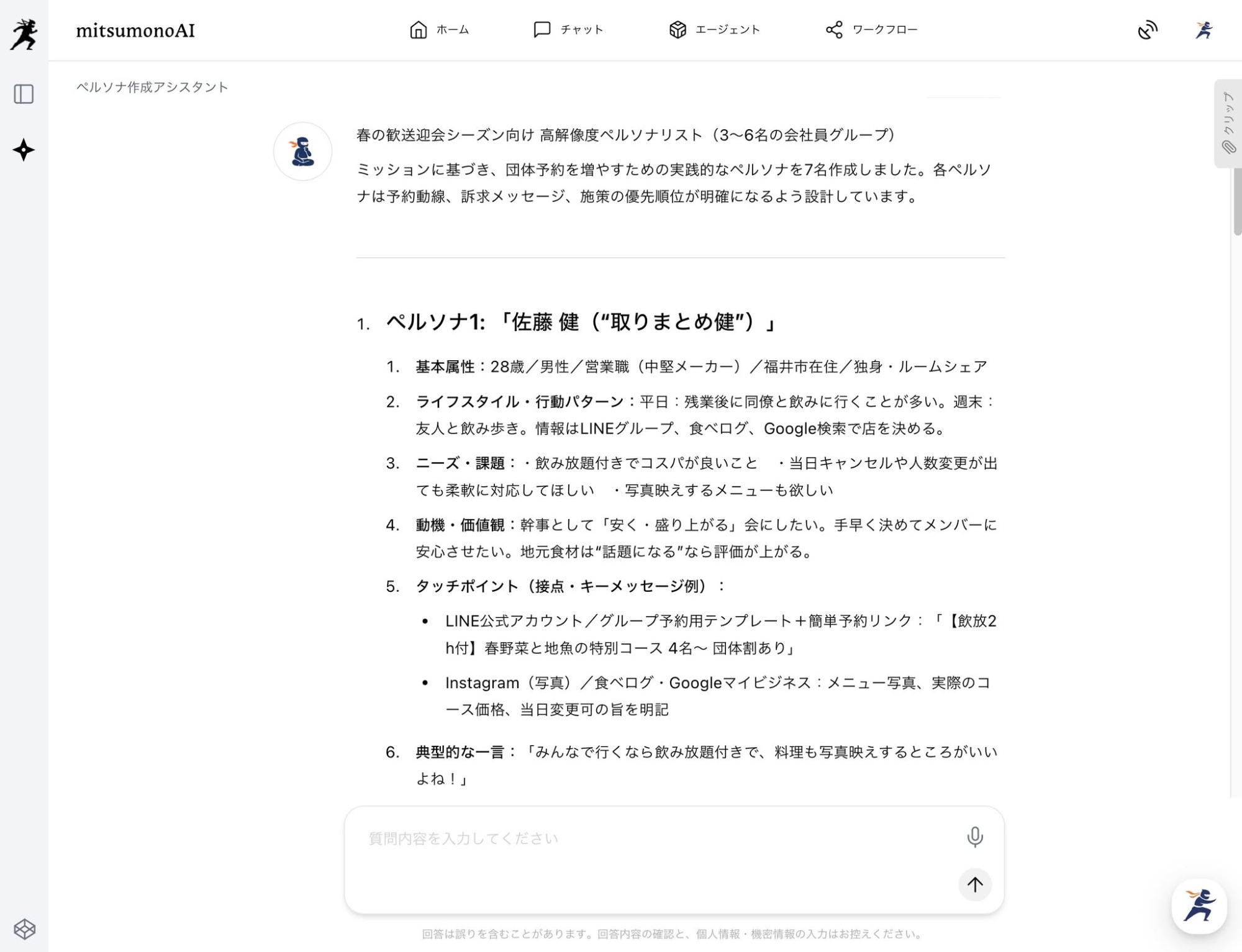Click the ペルソナ作成アシスタント breadcrumb title
Image resolution: width=1242 pixels, height=952 pixels.
point(152,87)
